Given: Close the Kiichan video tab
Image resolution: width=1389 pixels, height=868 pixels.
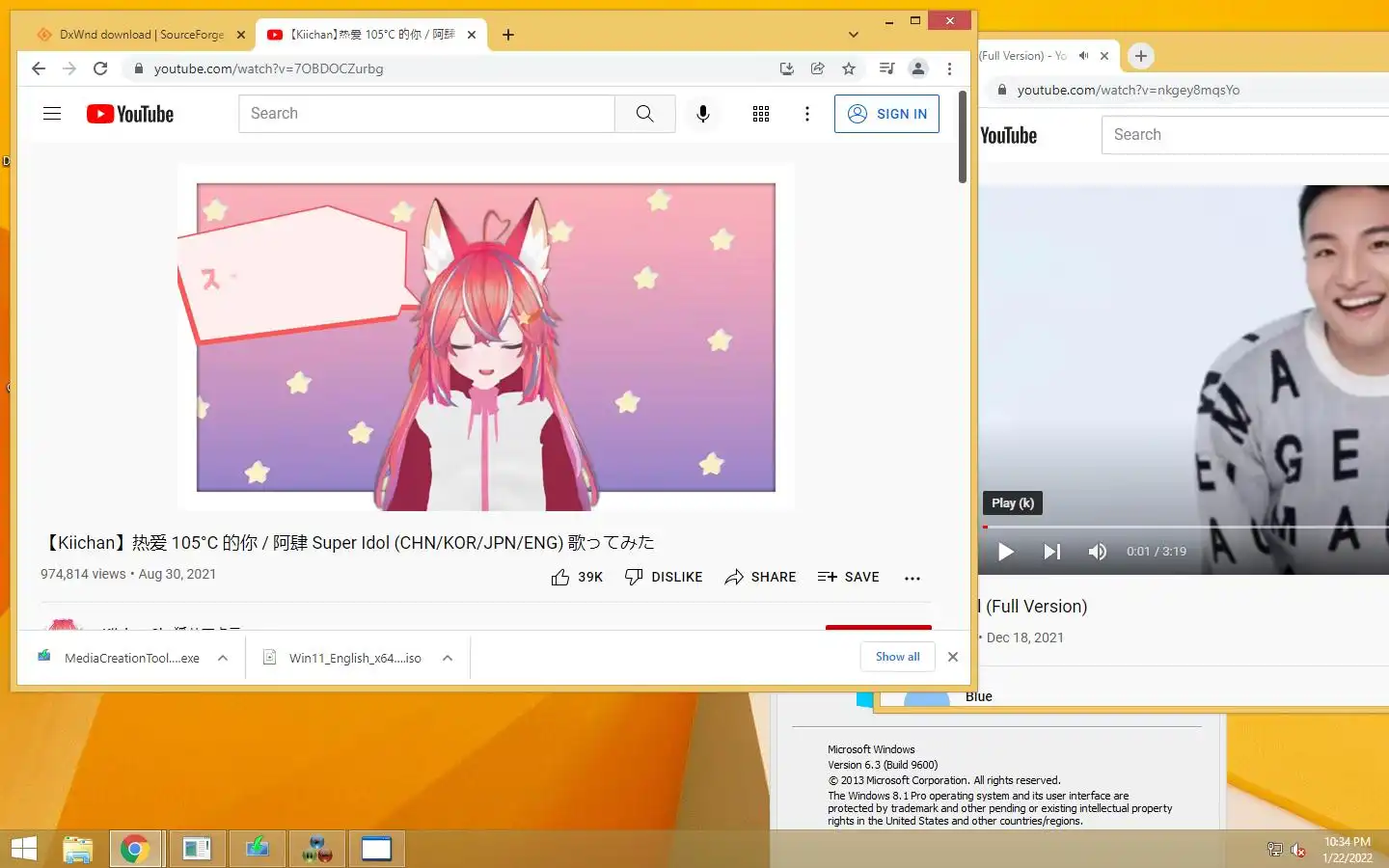Looking at the screenshot, I should (472, 35).
